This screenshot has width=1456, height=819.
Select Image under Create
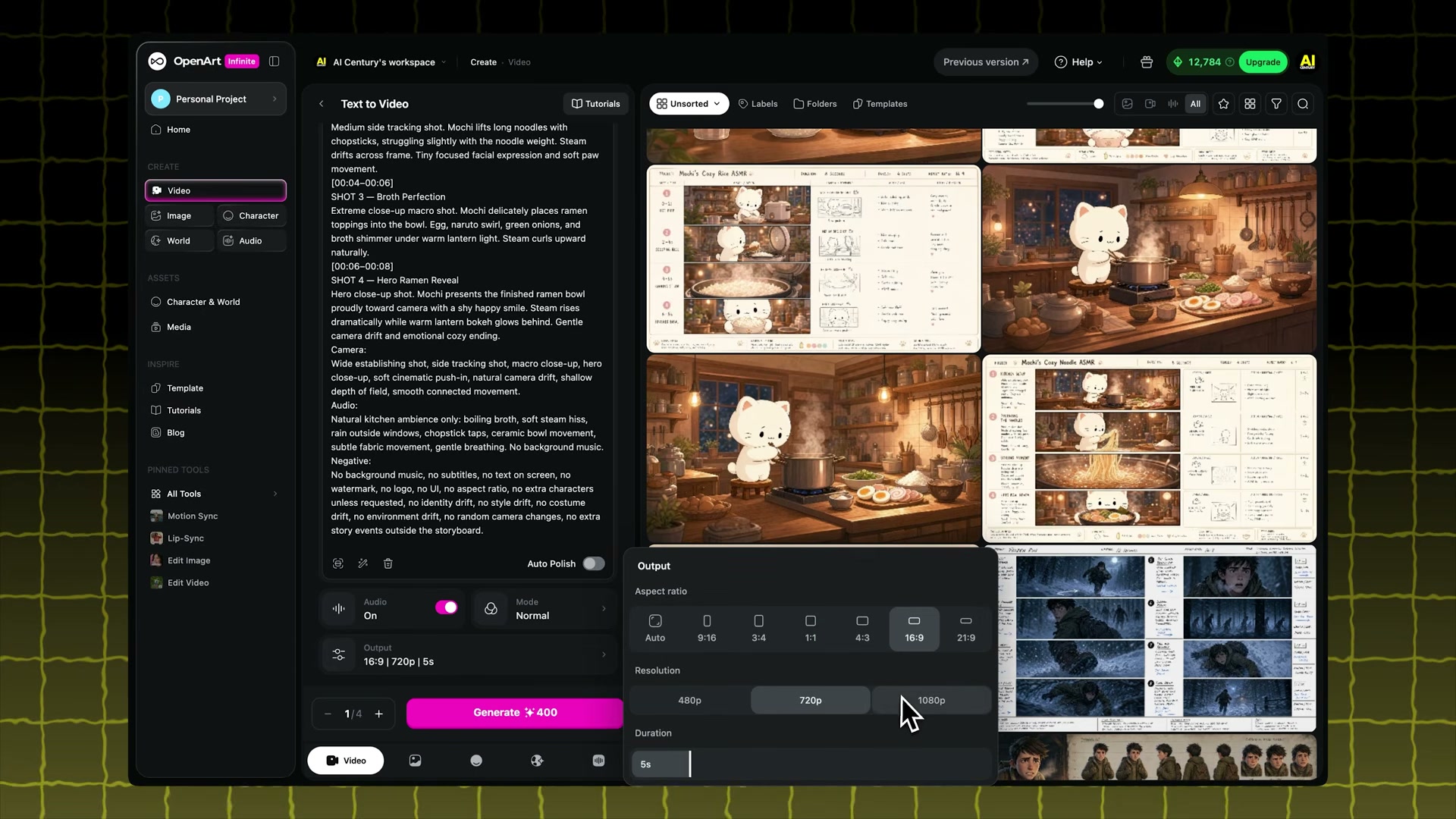[179, 215]
